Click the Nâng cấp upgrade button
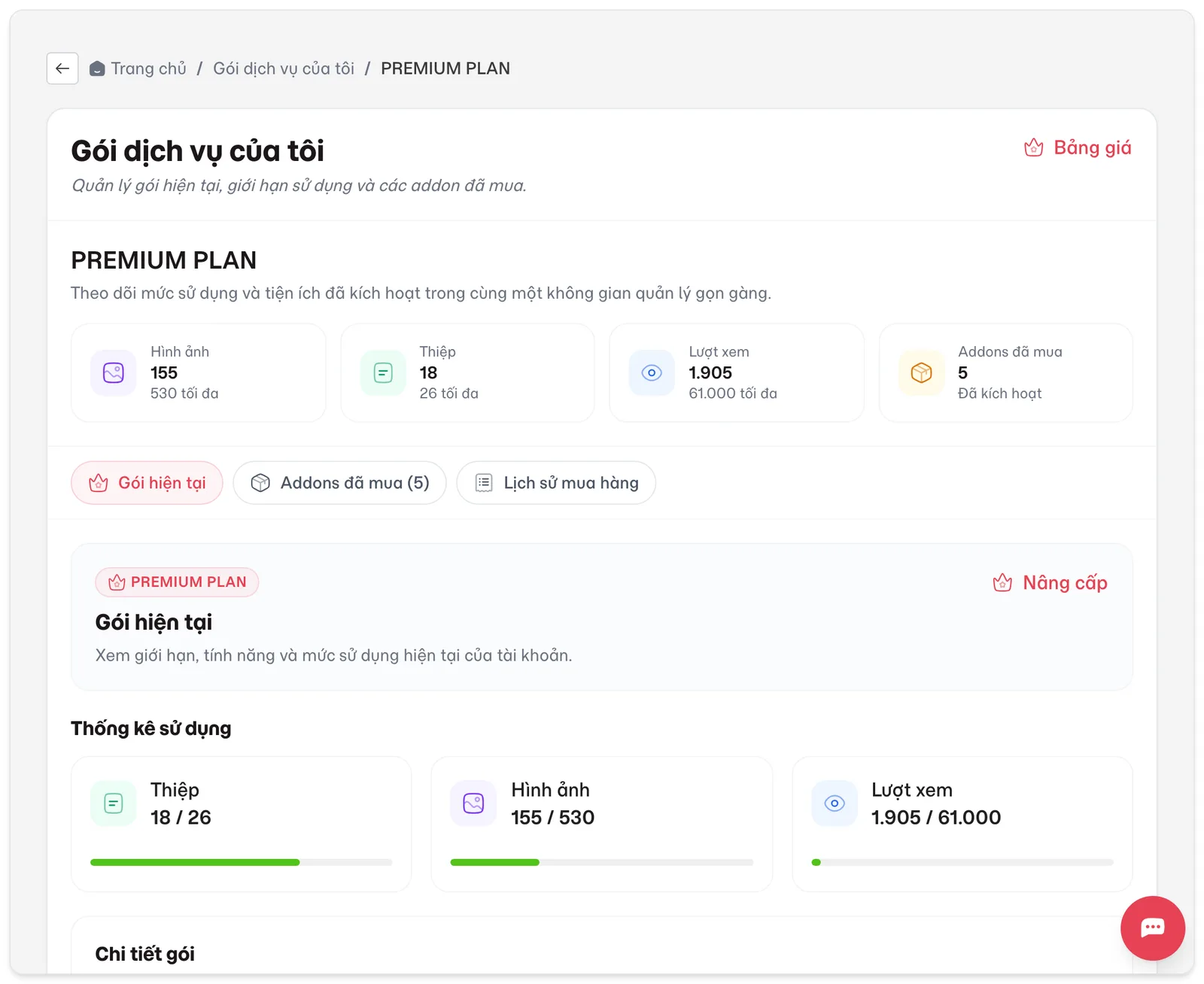 [x=1050, y=583]
